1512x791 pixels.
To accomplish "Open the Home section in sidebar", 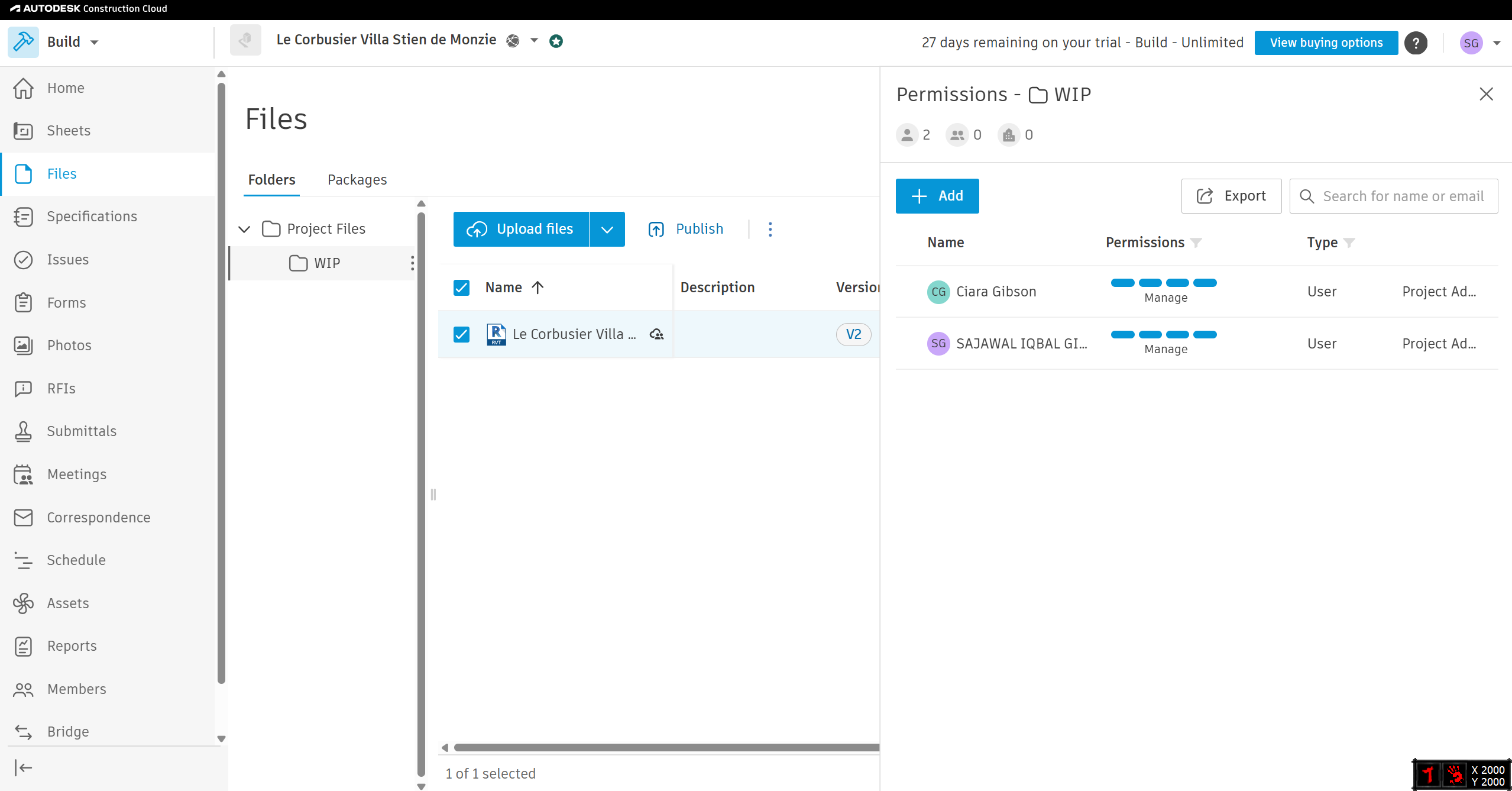I will coord(66,88).
